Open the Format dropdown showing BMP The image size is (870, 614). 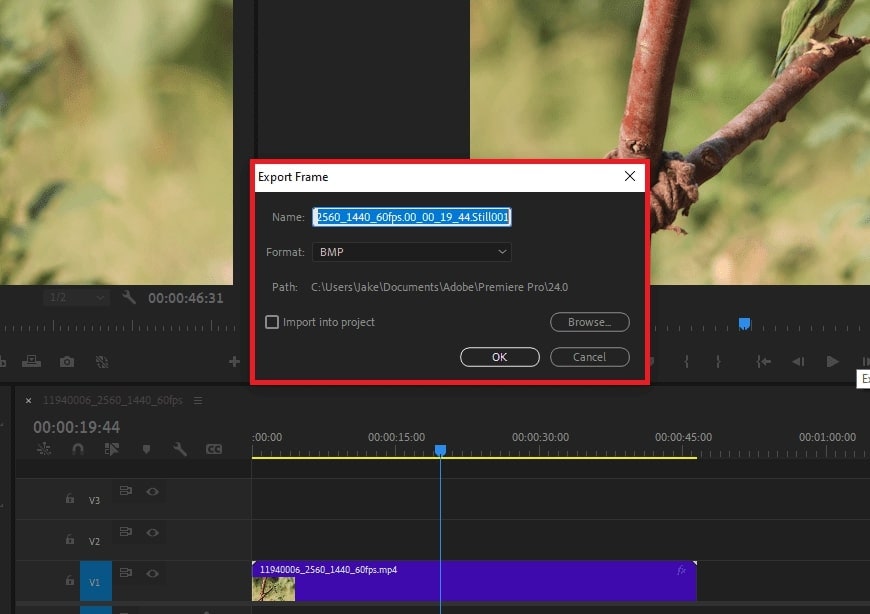(412, 251)
